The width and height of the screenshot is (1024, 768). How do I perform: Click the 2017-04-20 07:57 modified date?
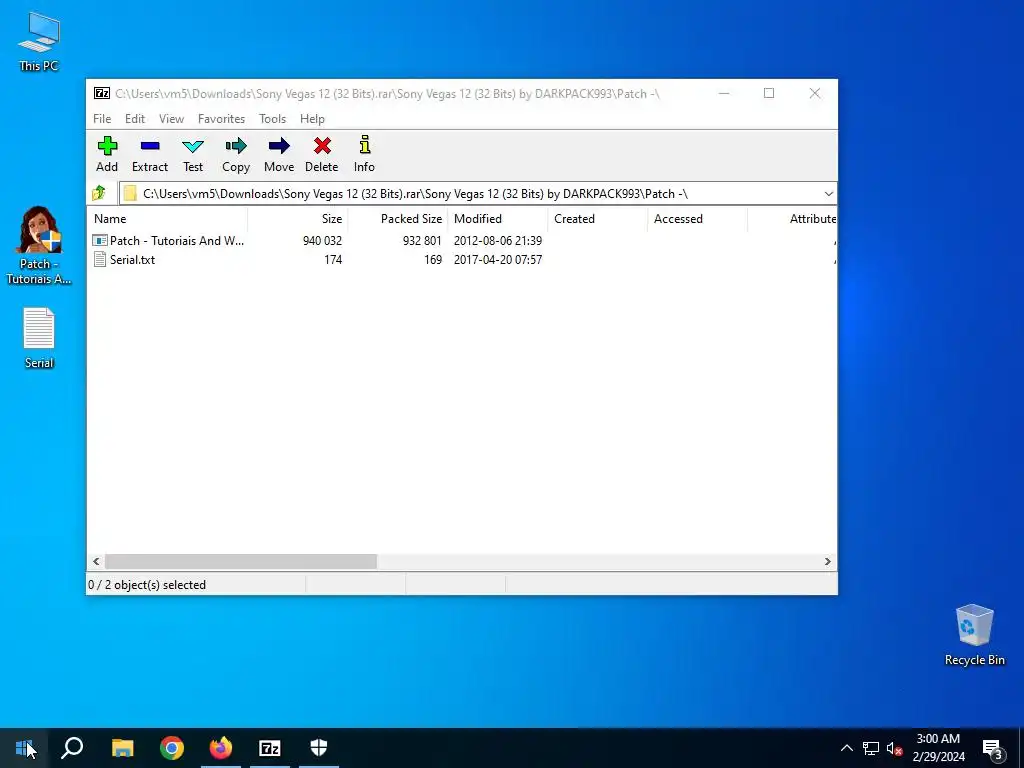[498, 260]
